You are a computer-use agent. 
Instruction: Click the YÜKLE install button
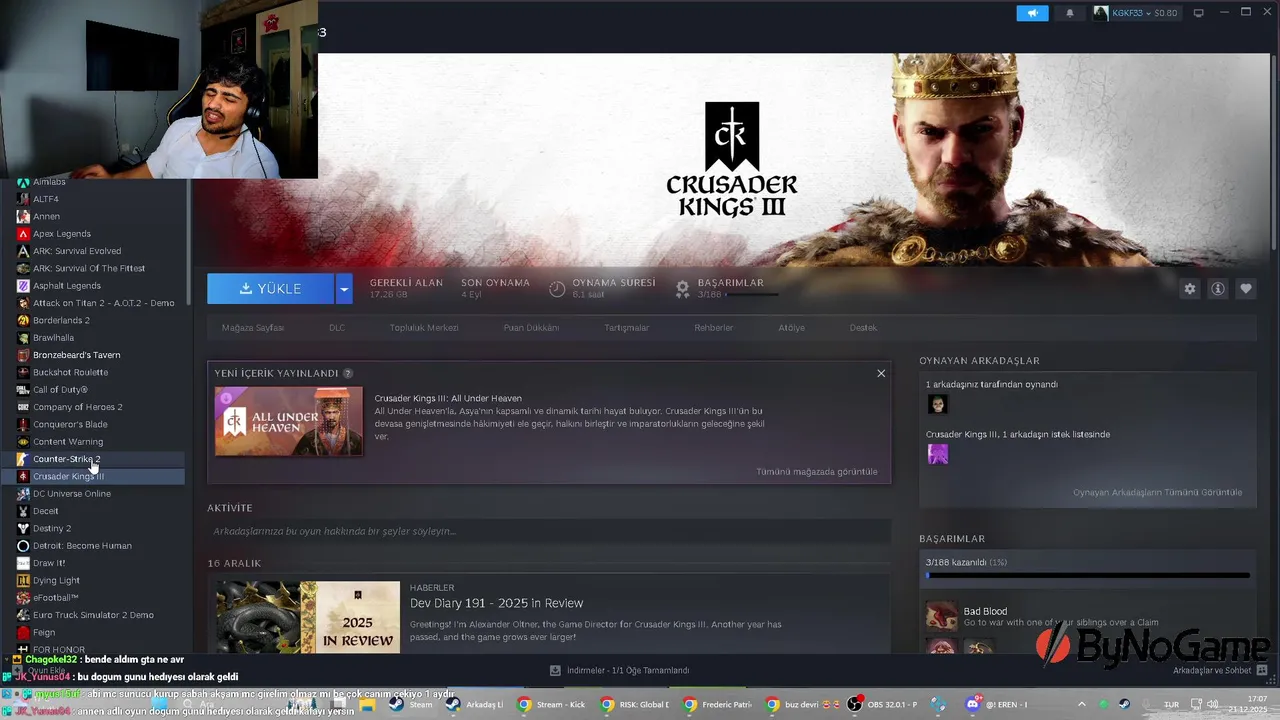(270, 289)
